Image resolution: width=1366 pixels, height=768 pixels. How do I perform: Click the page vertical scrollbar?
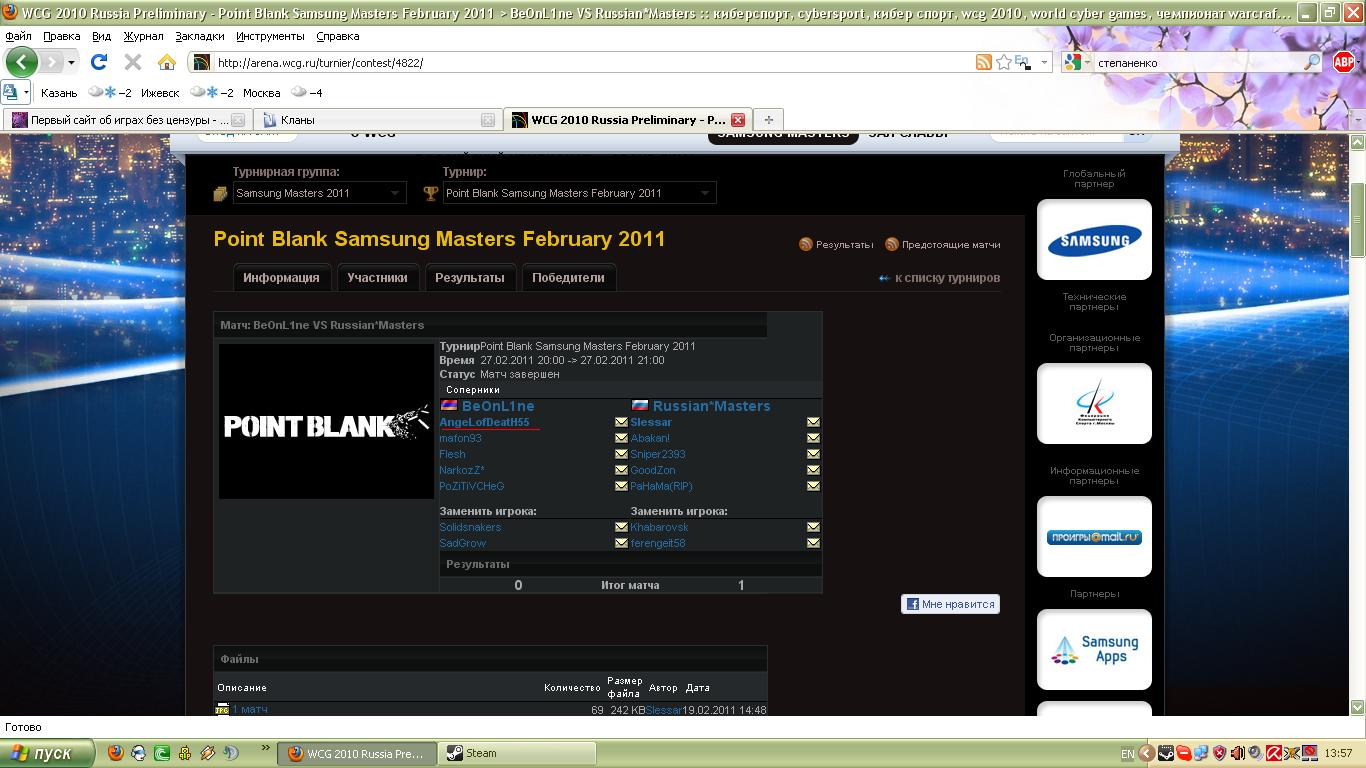tap(1358, 400)
